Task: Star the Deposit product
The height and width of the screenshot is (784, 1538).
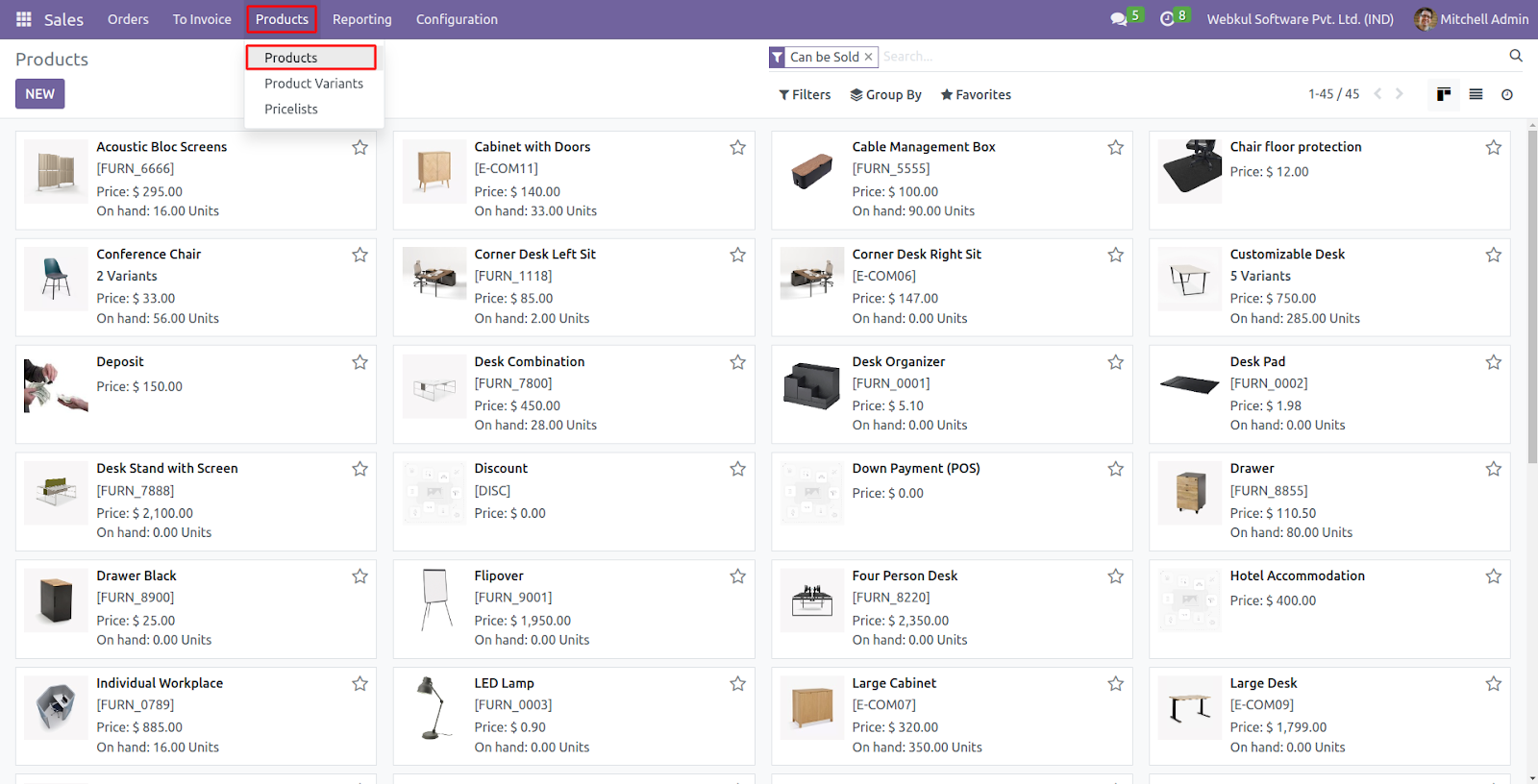Action: (x=360, y=362)
